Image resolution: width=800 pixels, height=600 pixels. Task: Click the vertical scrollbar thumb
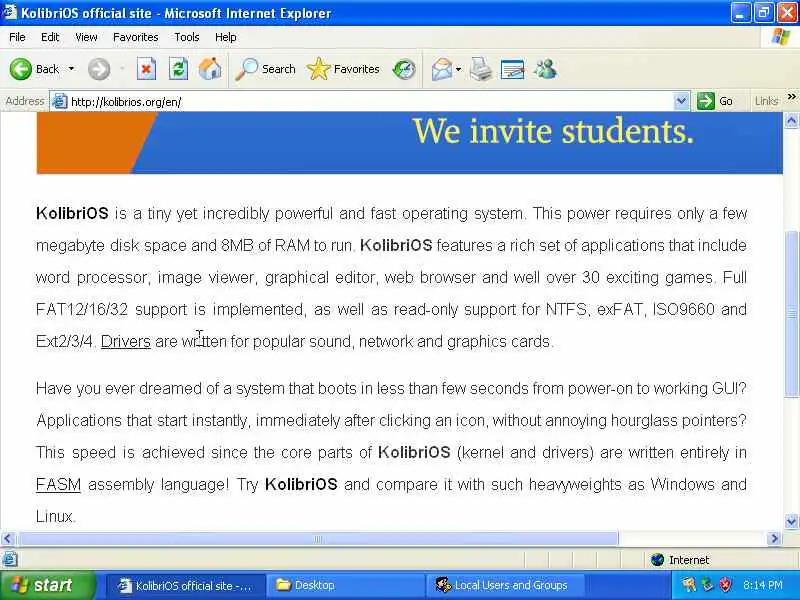[791, 313]
